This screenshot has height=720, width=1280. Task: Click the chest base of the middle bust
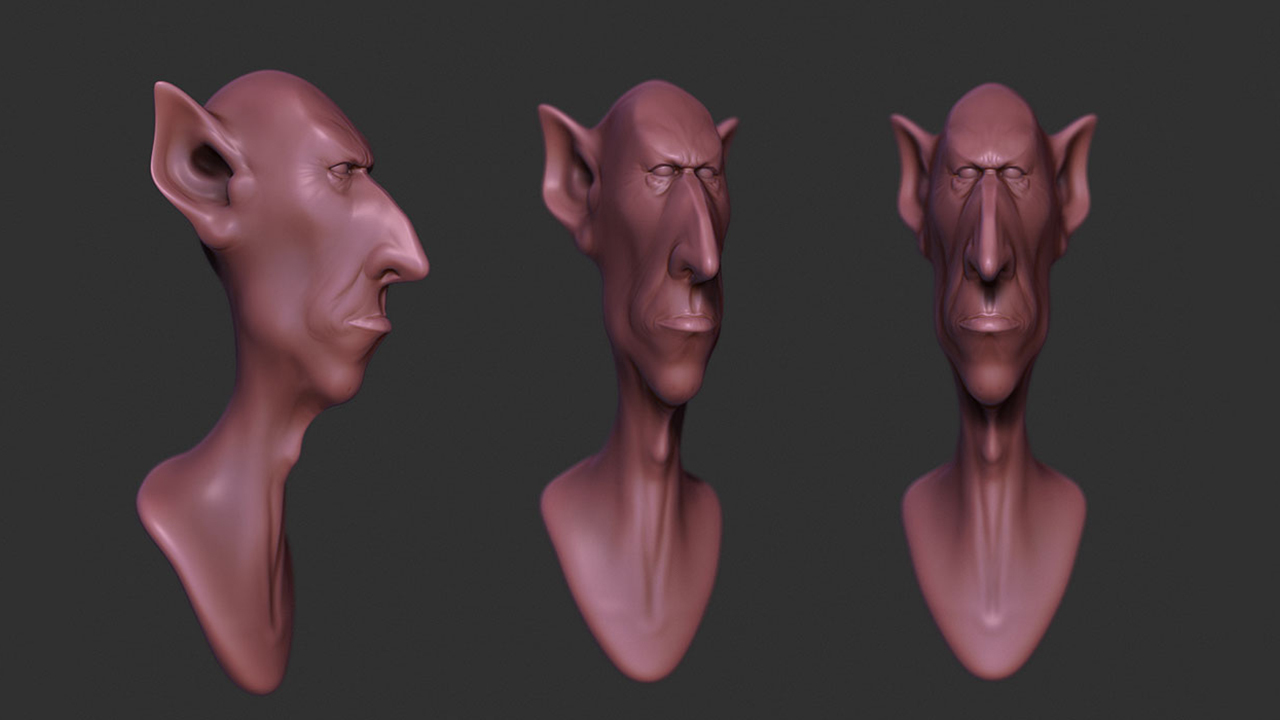(632, 580)
